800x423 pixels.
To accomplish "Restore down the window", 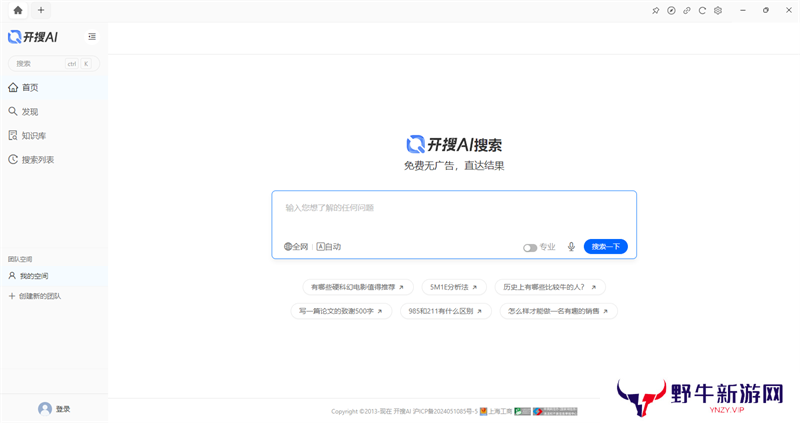I will click(766, 10).
